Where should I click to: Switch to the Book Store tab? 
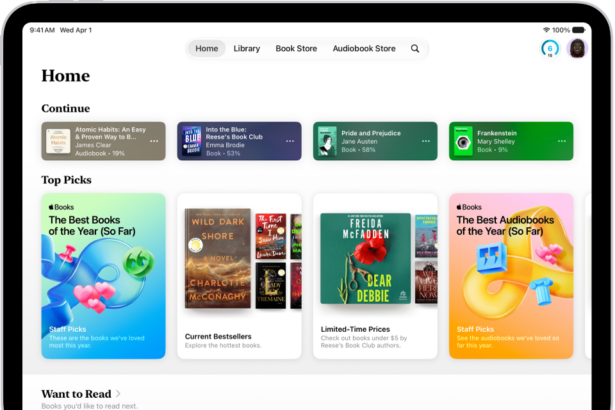click(296, 48)
